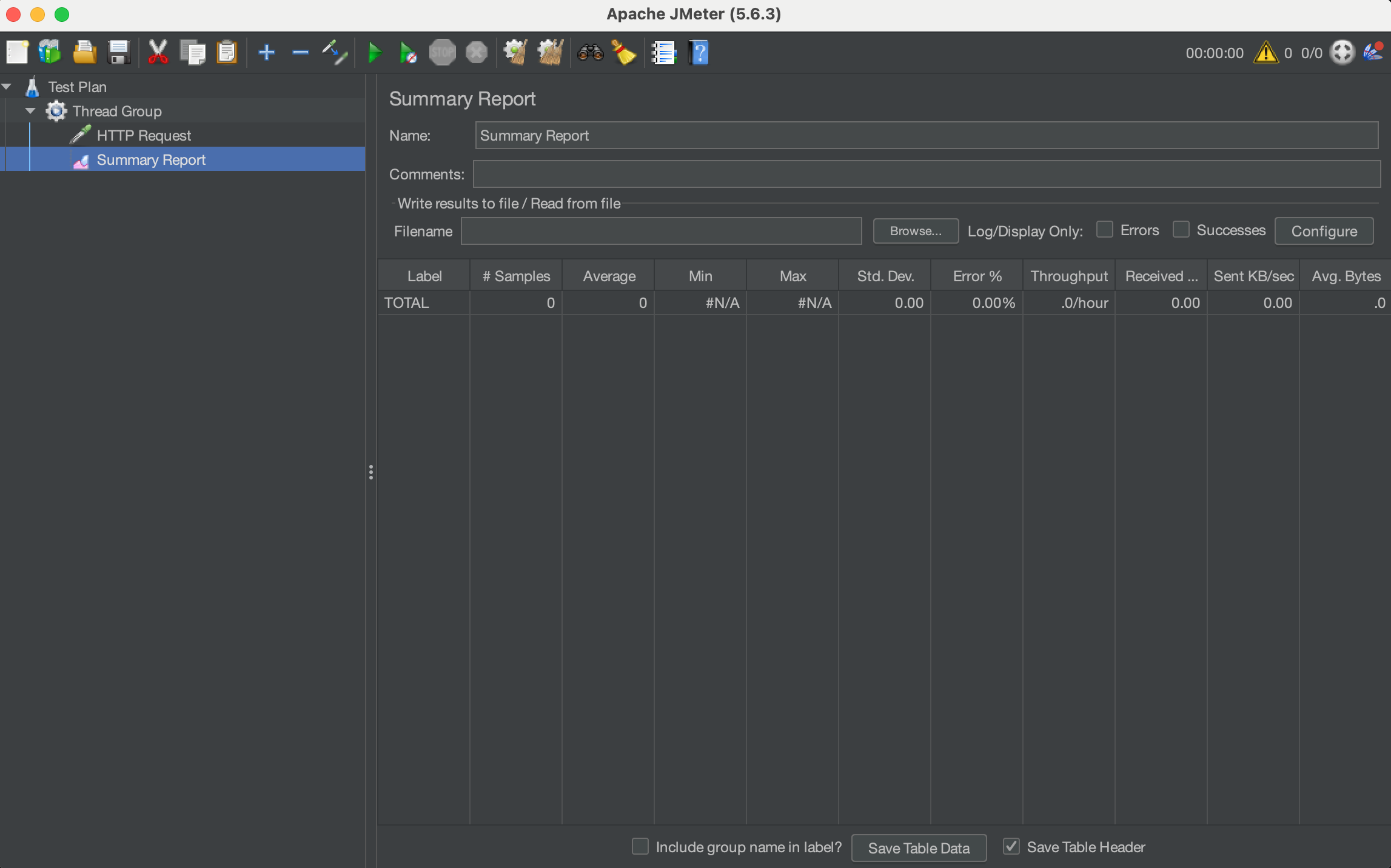Screen dimensions: 1391x868
Task: Click the warning triangle log icon
Action: pos(1266,53)
